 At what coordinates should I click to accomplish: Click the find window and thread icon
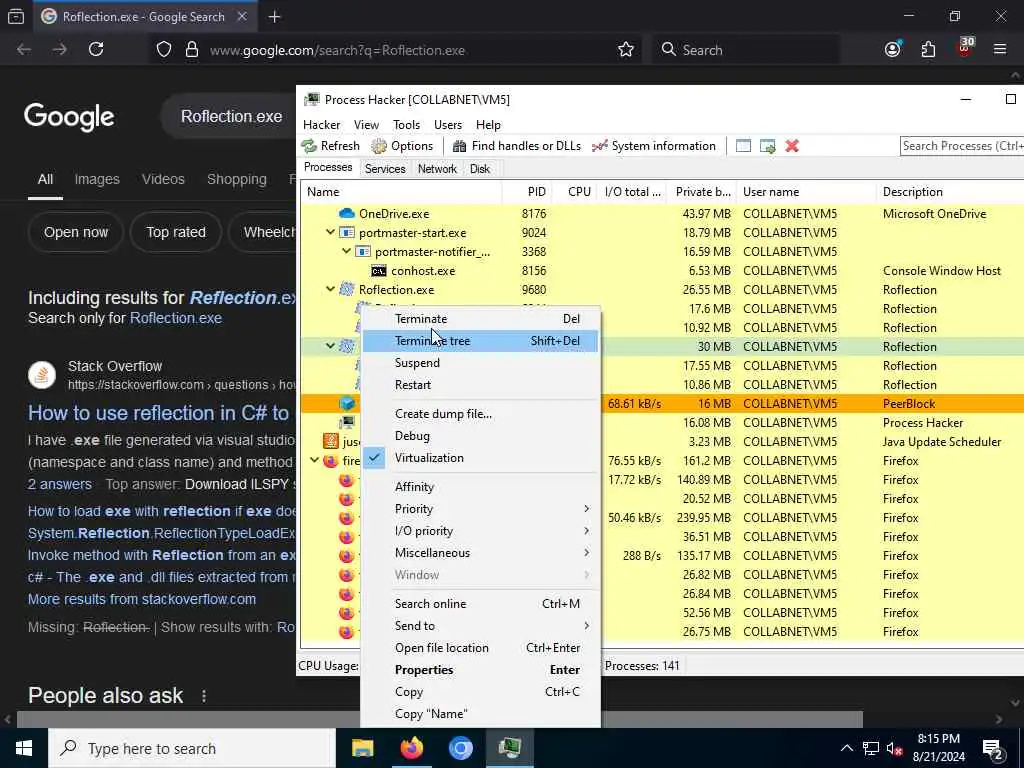(767, 146)
